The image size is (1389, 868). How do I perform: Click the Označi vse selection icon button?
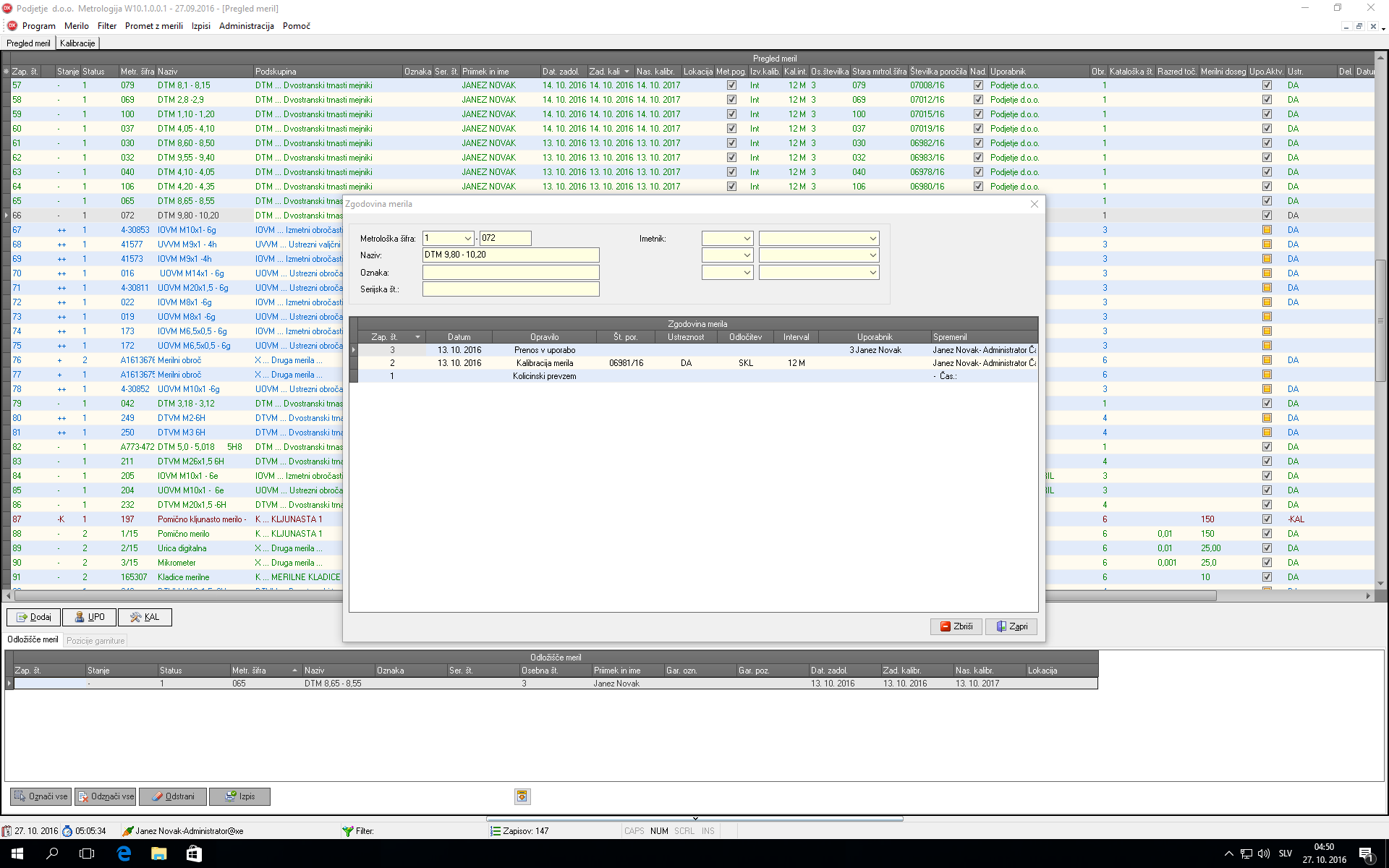[x=41, y=796]
